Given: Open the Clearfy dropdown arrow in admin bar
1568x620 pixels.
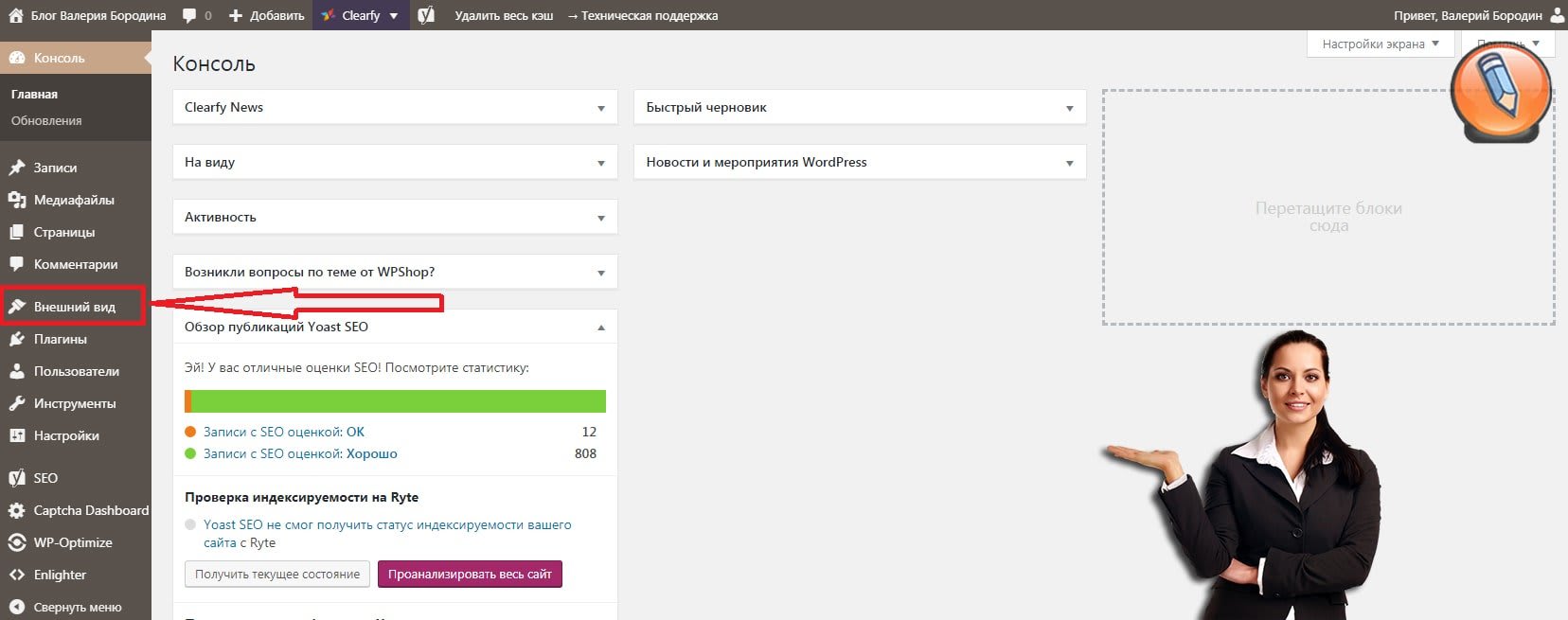Looking at the screenshot, I should click(394, 16).
